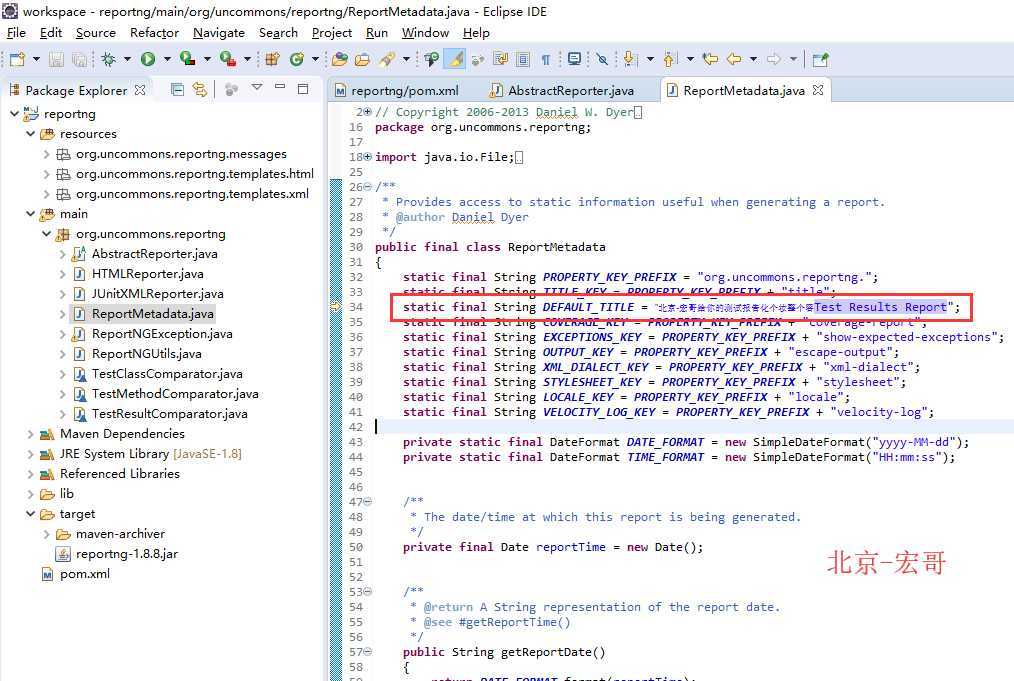
Task: Click the External Tools launch icon
Action: [x=227, y=59]
